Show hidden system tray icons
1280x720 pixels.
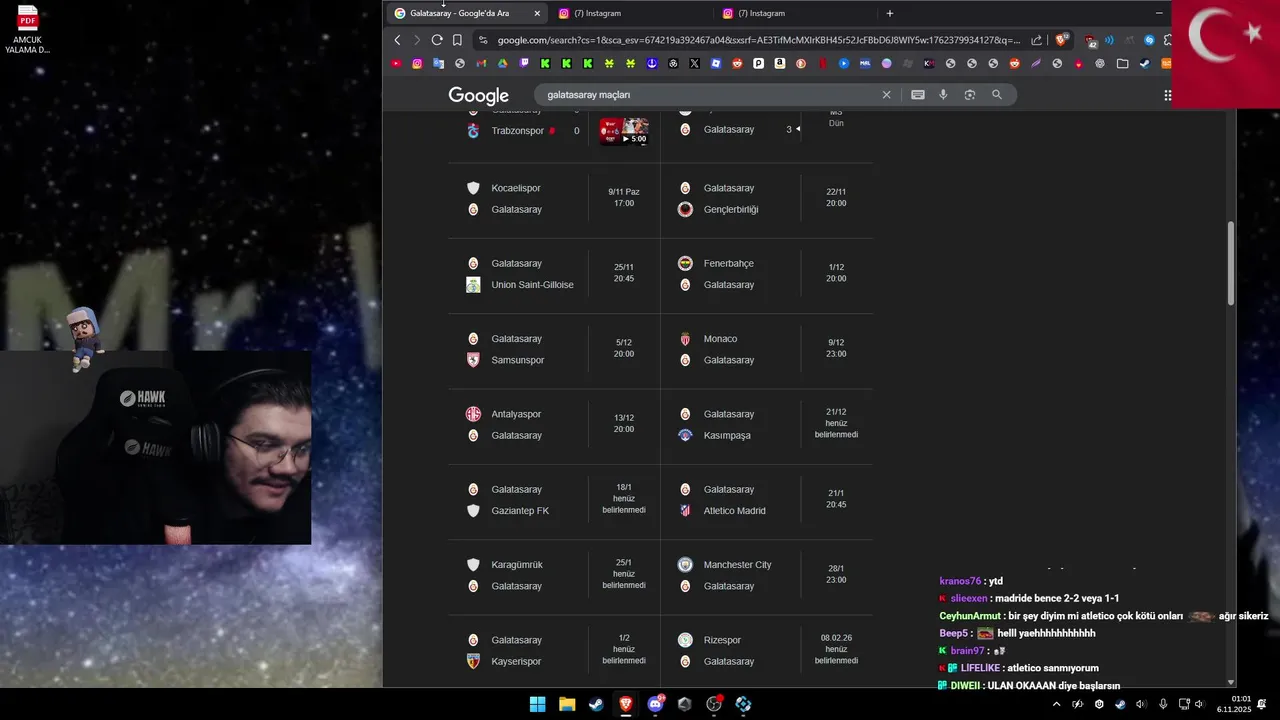click(1056, 704)
